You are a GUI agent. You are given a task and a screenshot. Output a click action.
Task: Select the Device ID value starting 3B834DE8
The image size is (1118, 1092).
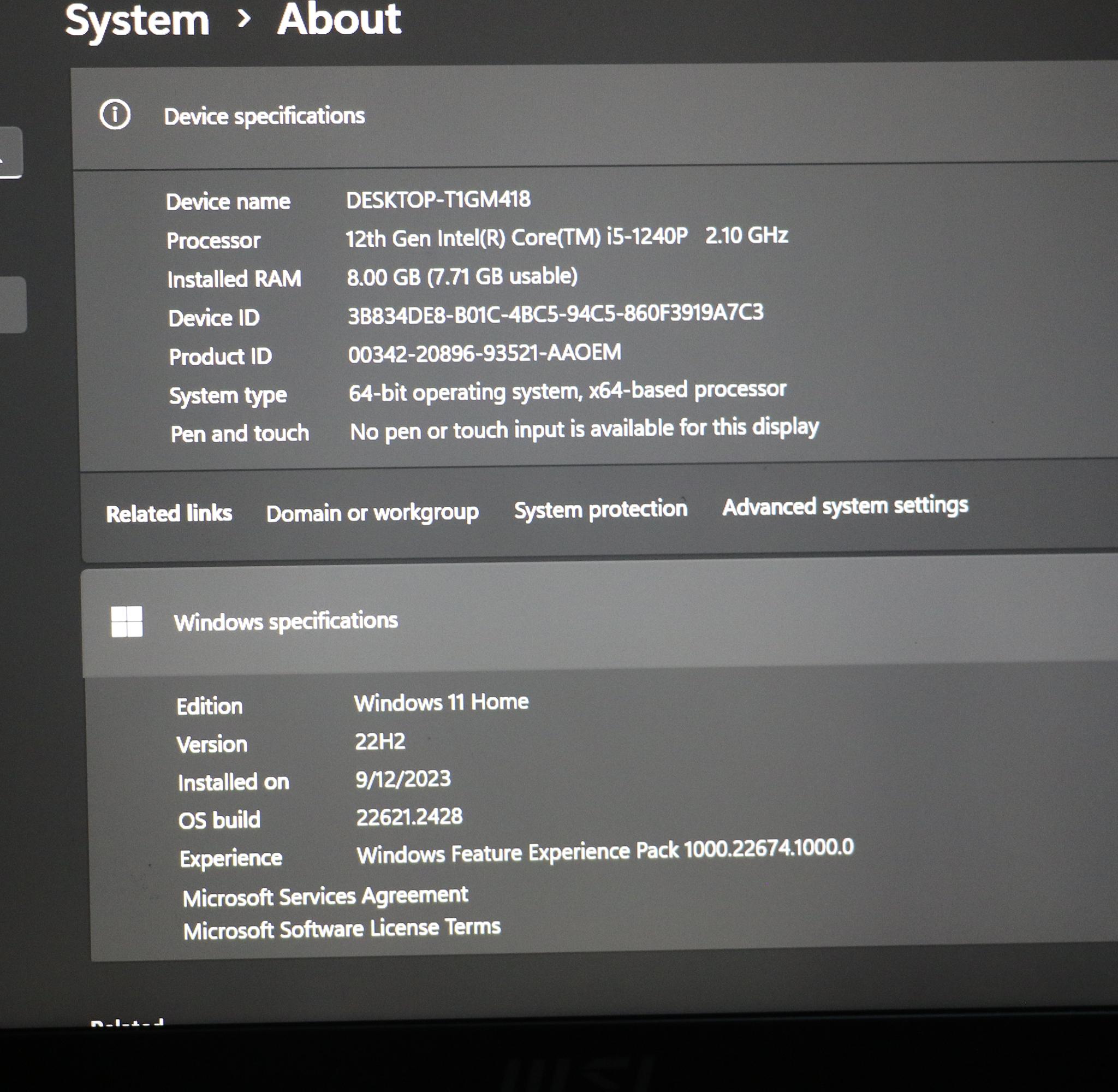pos(556,314)
